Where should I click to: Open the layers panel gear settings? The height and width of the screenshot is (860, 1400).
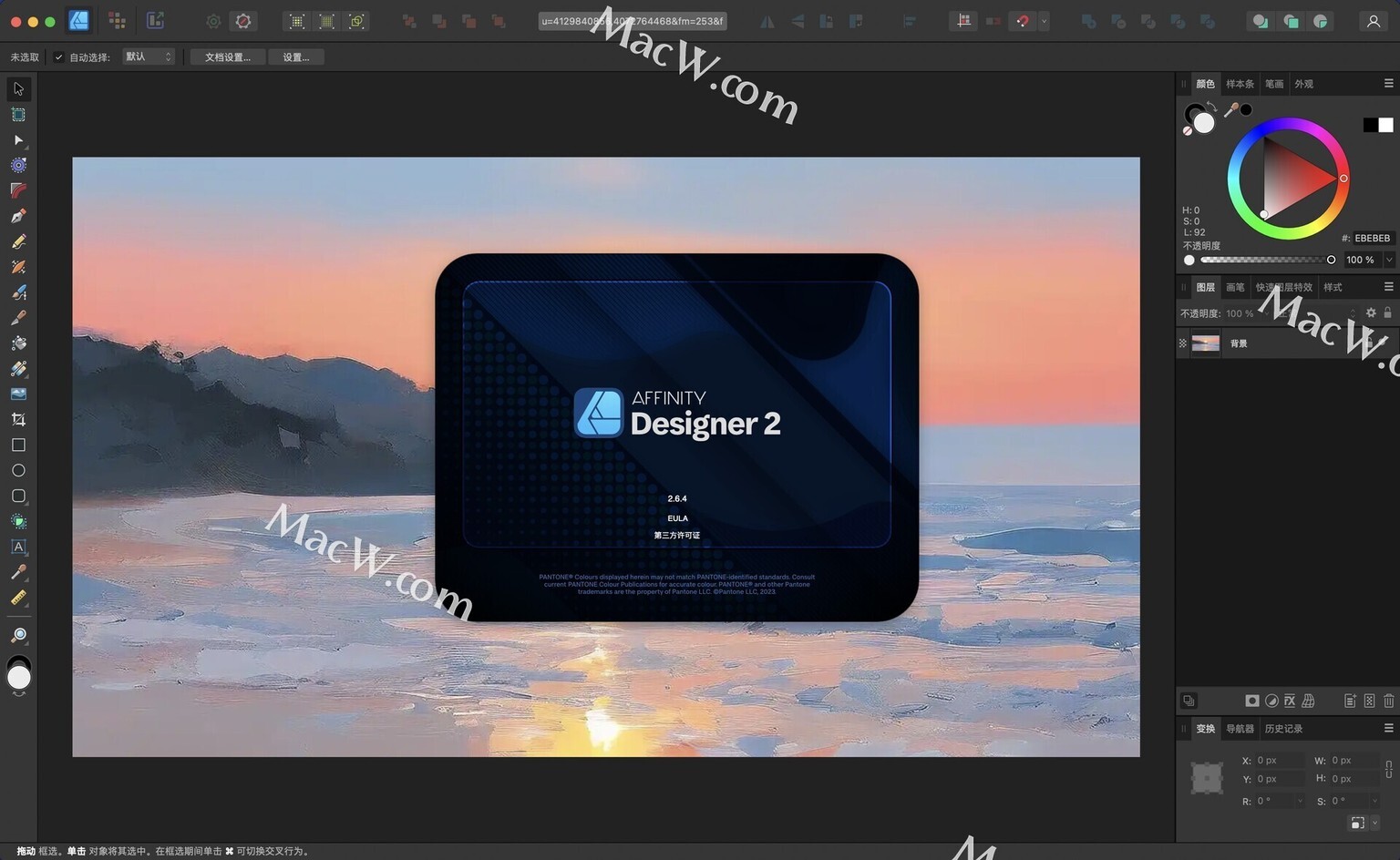tap(1371, 312)
